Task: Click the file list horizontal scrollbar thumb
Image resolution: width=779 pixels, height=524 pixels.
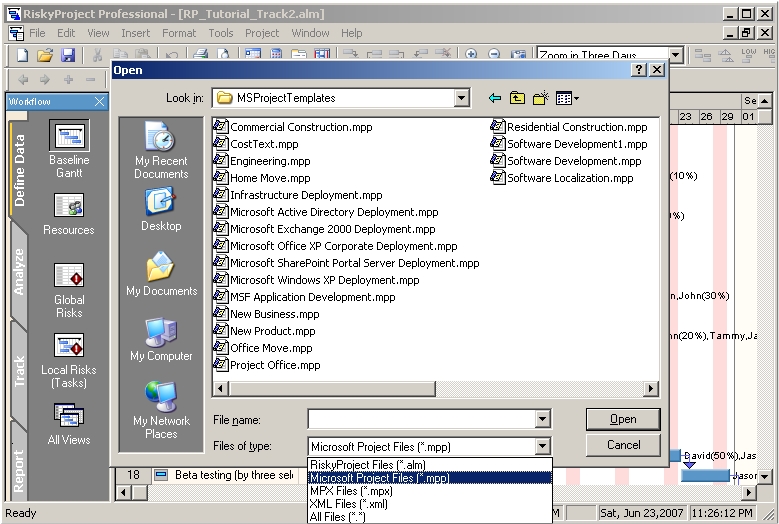Action: click(332, 388)
